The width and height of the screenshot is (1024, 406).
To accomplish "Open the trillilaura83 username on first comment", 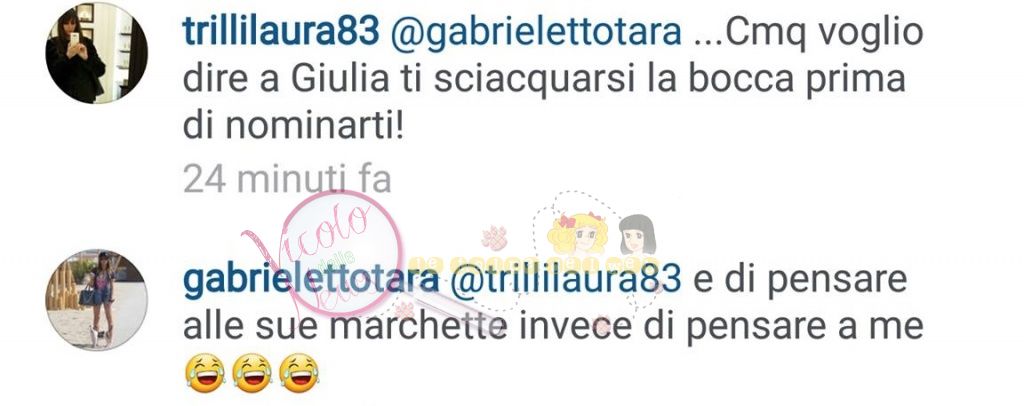I will point(281,33).
